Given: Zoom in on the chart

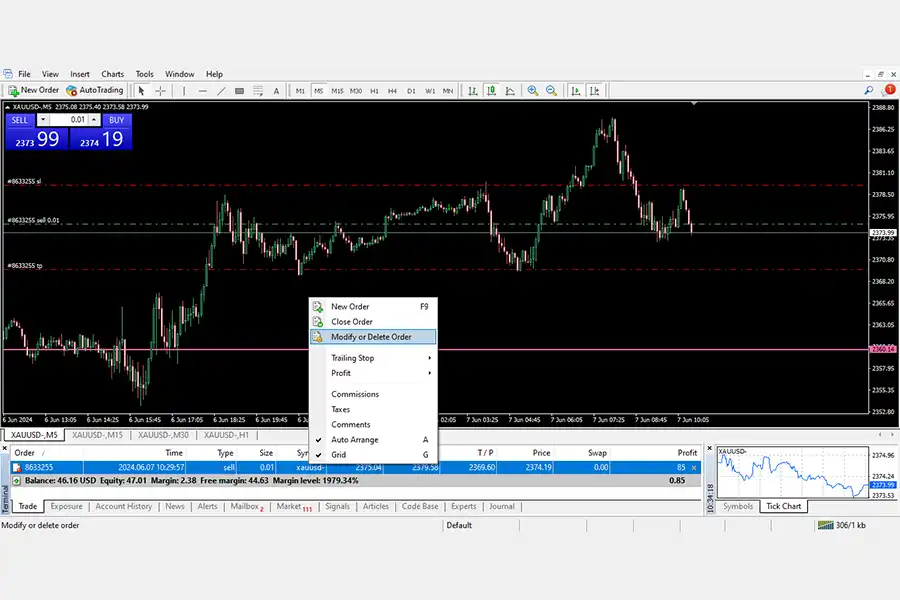Looking at the screenshot, I should (533, 91).
